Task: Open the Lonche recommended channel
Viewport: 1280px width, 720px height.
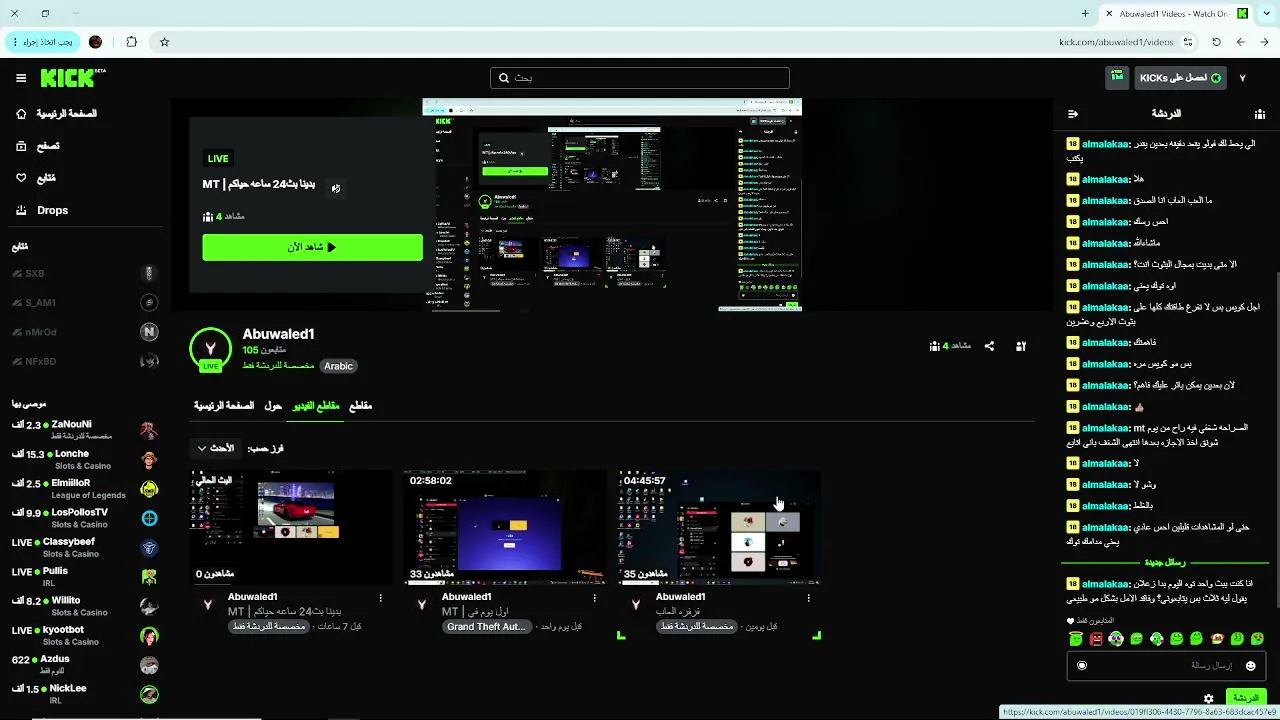Action: (85, 459)
